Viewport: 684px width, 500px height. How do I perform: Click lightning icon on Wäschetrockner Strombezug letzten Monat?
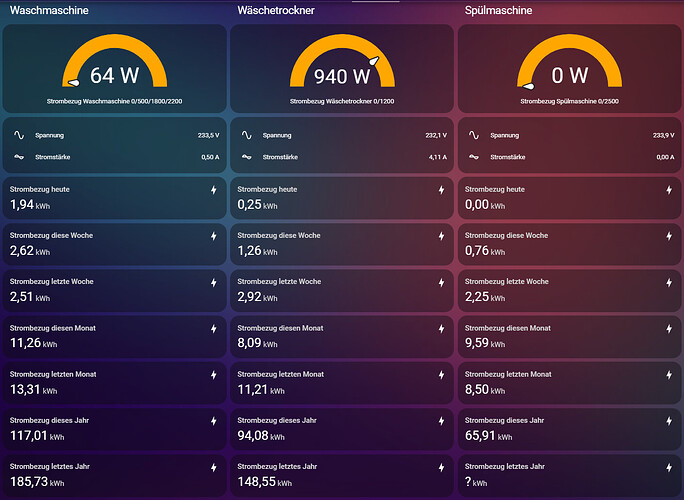coord(441,375)
